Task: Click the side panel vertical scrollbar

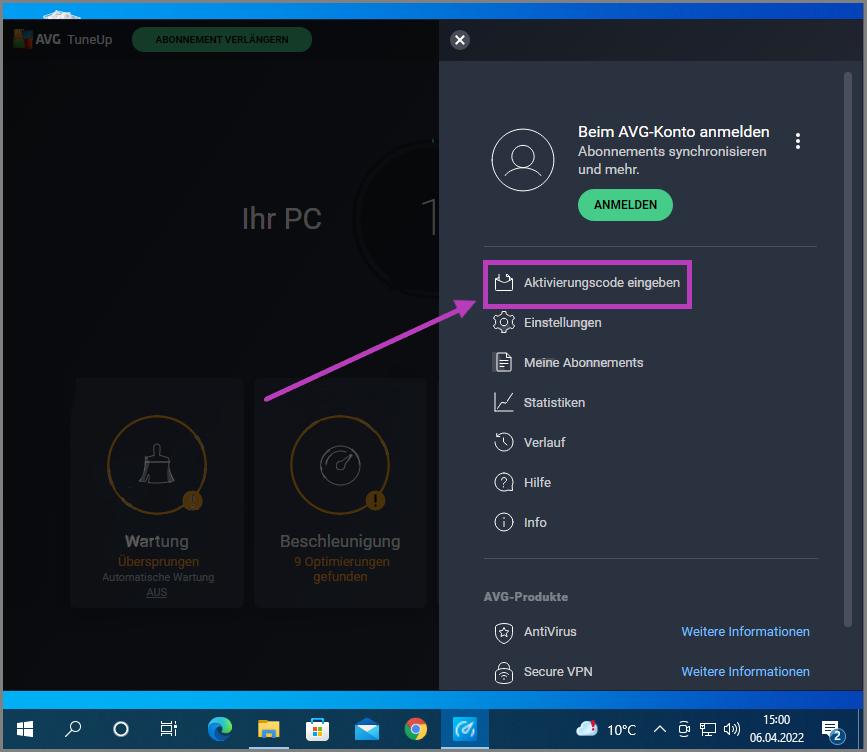Action: (848, 349)
